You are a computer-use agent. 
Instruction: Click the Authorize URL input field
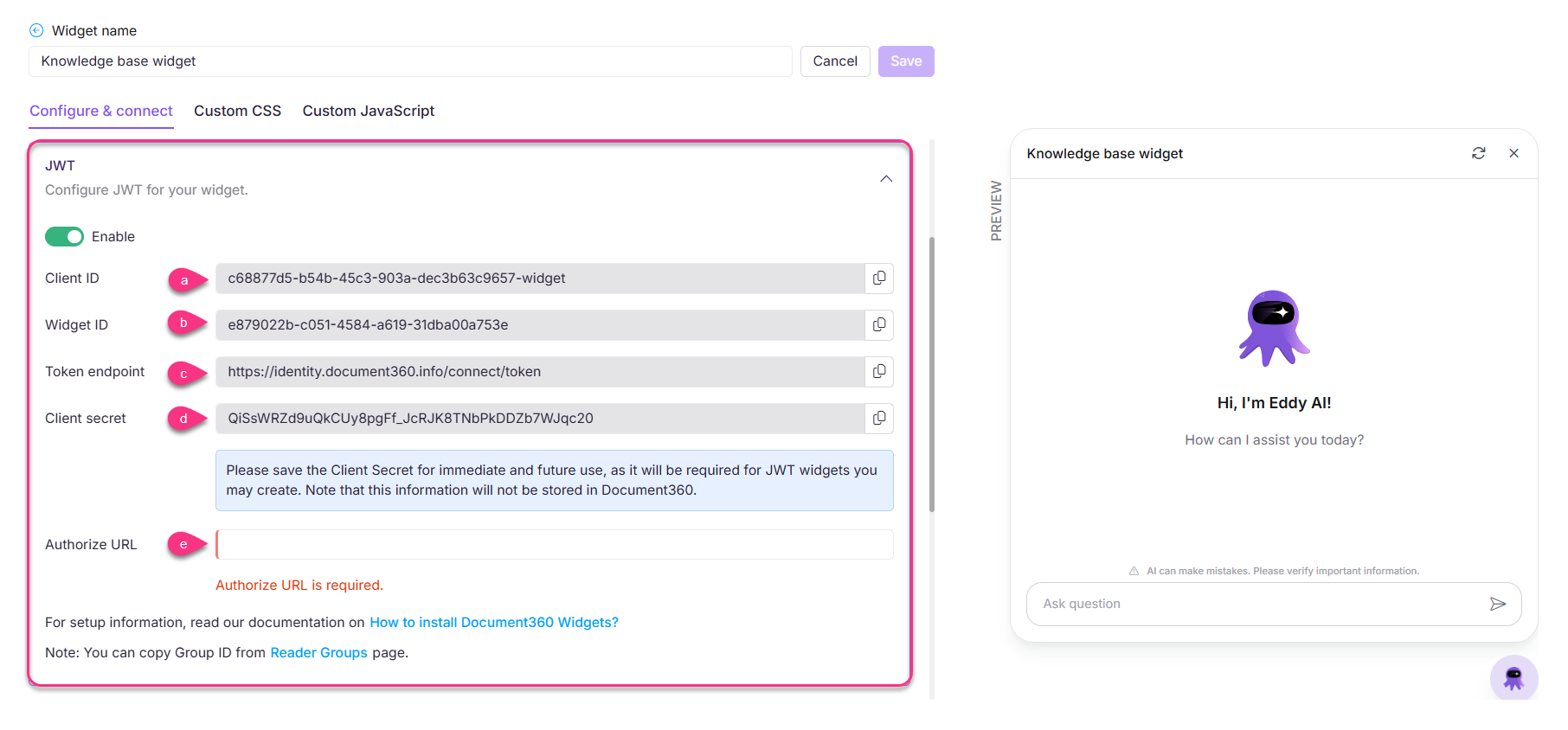coord(555,545)
